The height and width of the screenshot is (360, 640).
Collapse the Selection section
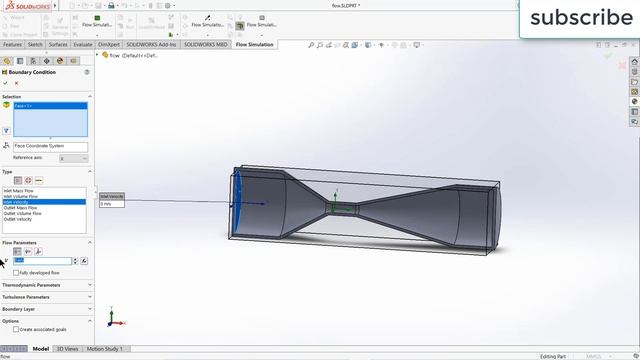90,97
